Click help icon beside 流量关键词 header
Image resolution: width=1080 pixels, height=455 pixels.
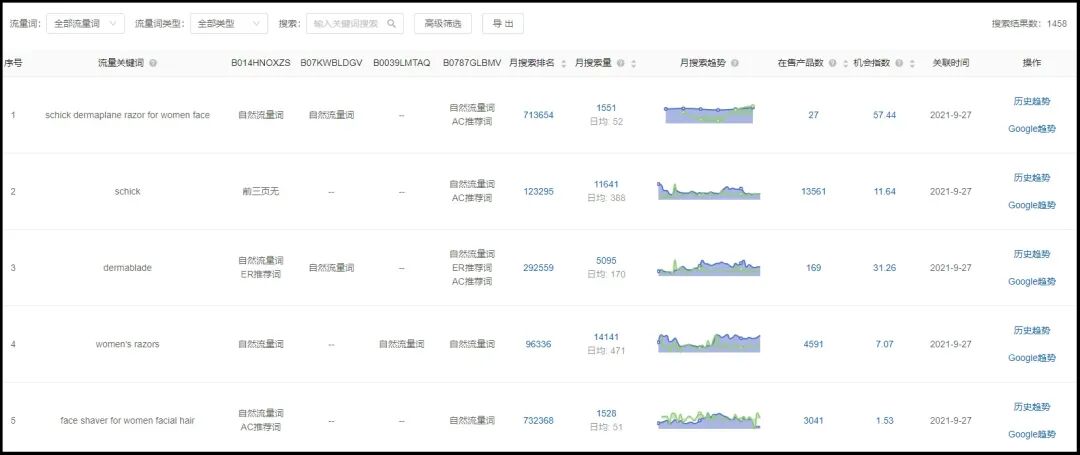pos(153,63)
